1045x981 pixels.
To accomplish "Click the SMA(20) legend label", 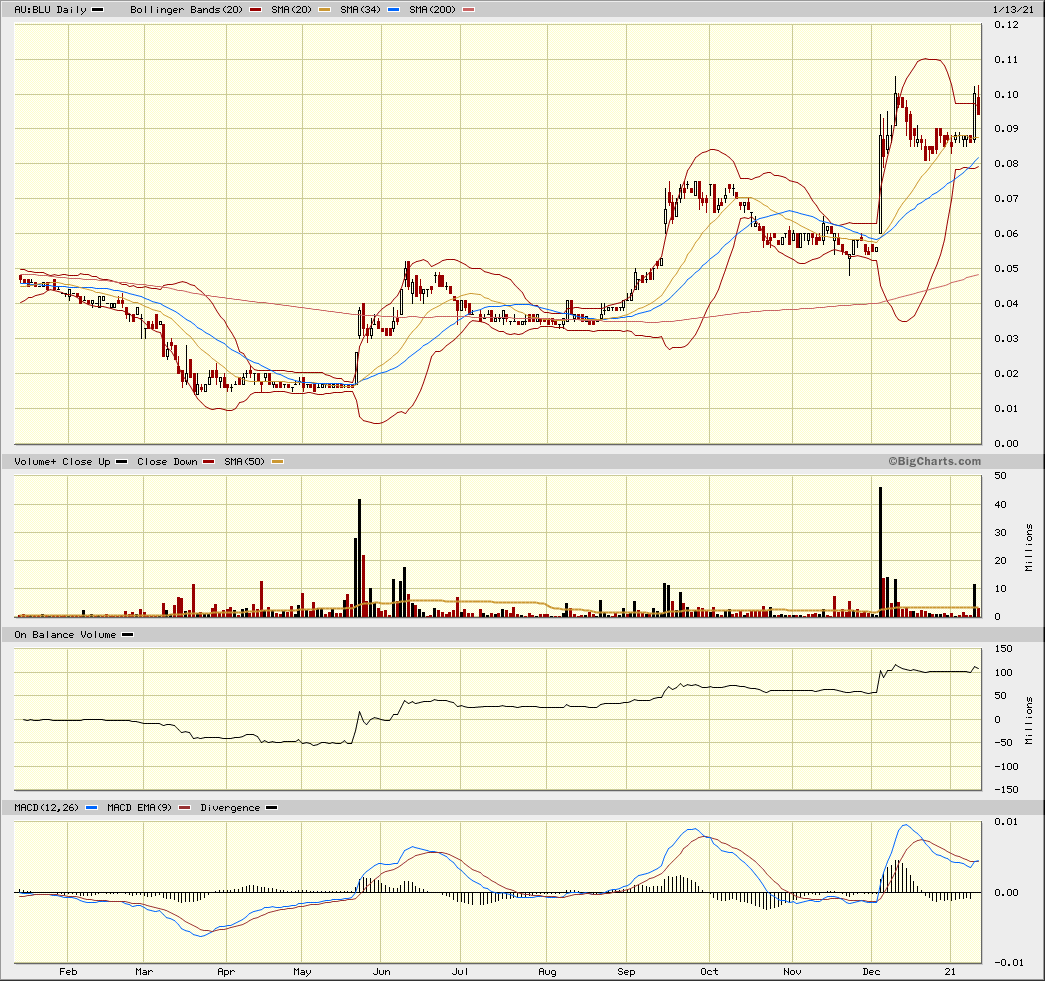I will (x=292, y=9).
